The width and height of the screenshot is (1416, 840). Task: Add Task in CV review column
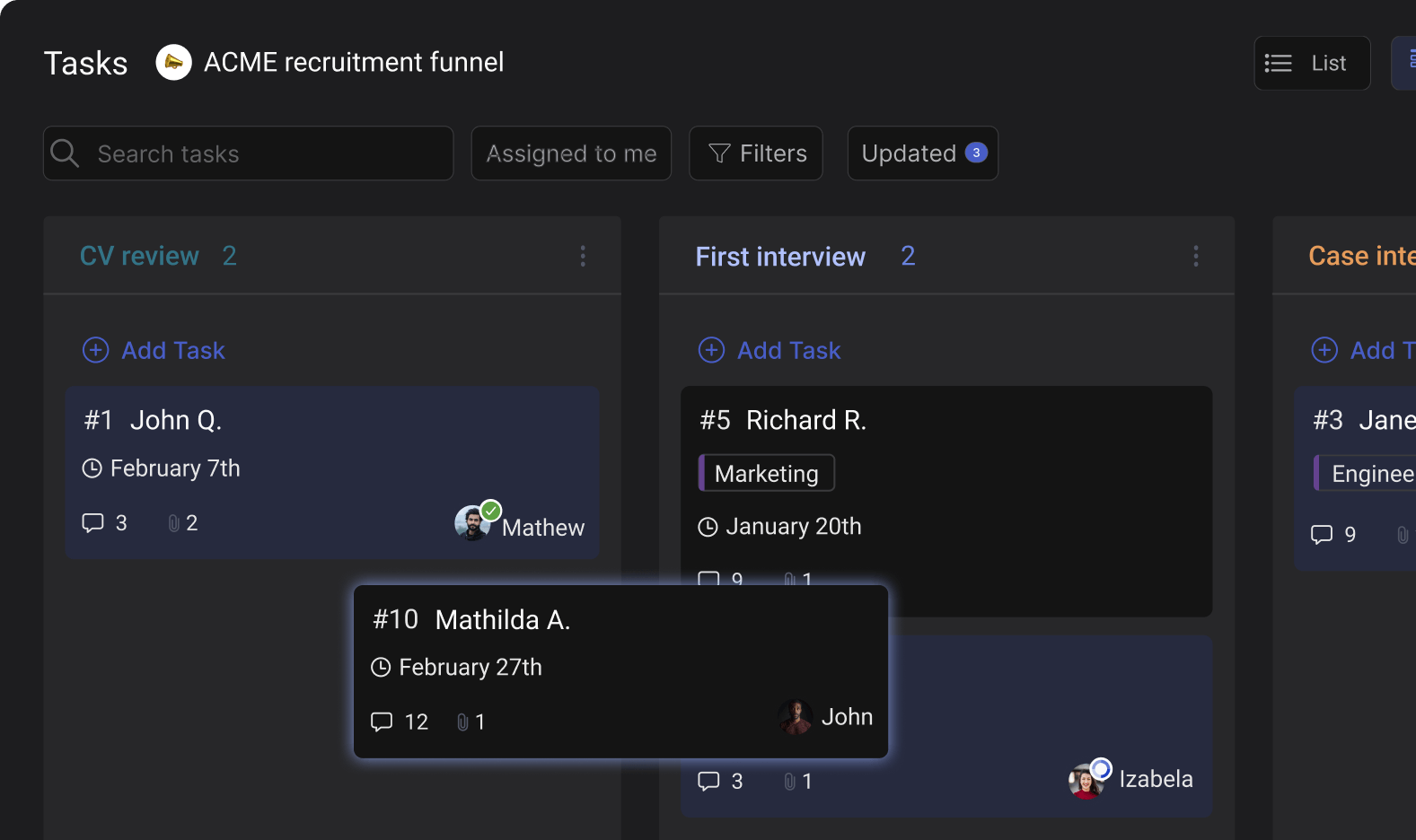[154, 350]
